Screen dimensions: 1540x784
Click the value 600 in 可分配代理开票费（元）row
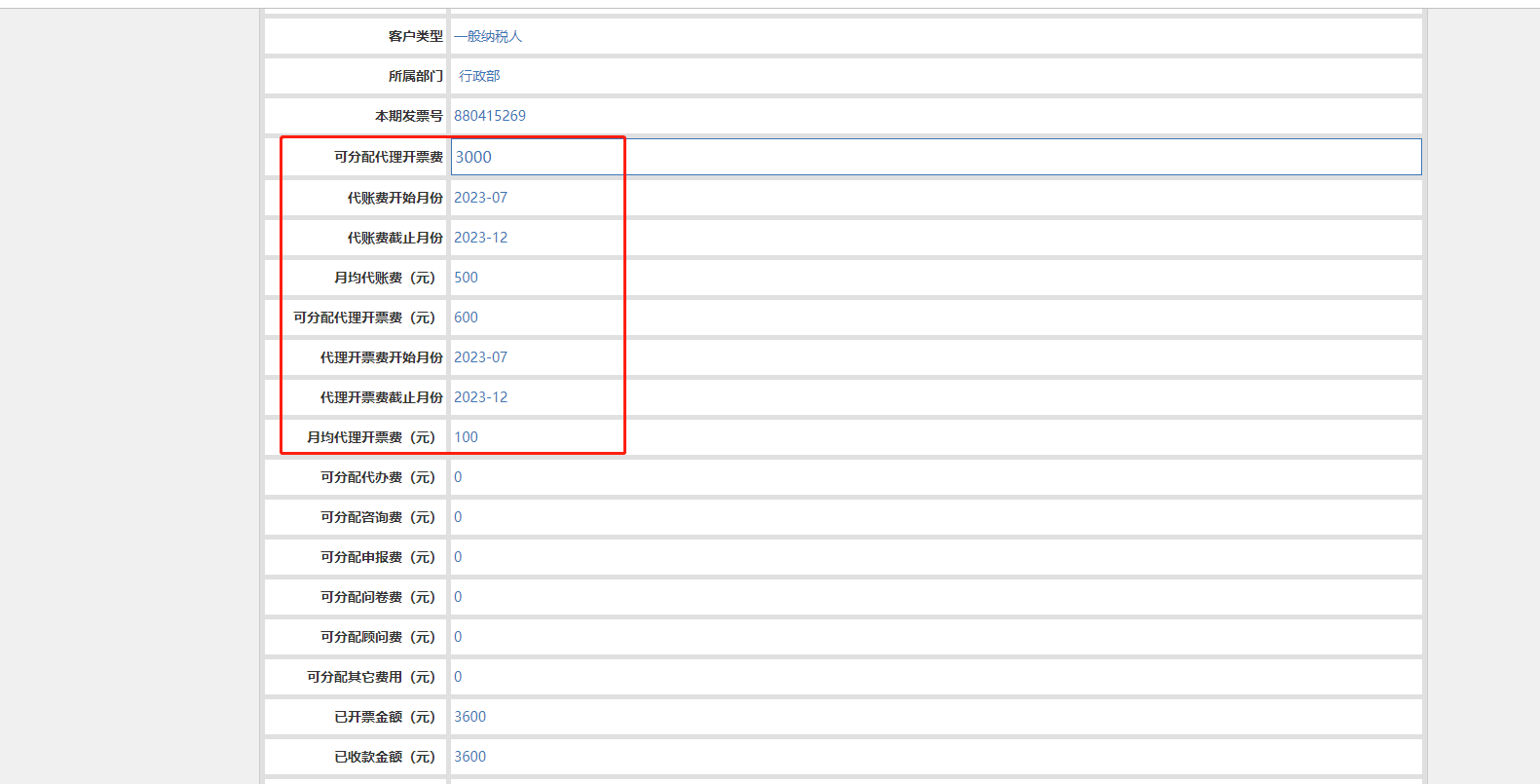pyautogui.click(x=467, y=317)
